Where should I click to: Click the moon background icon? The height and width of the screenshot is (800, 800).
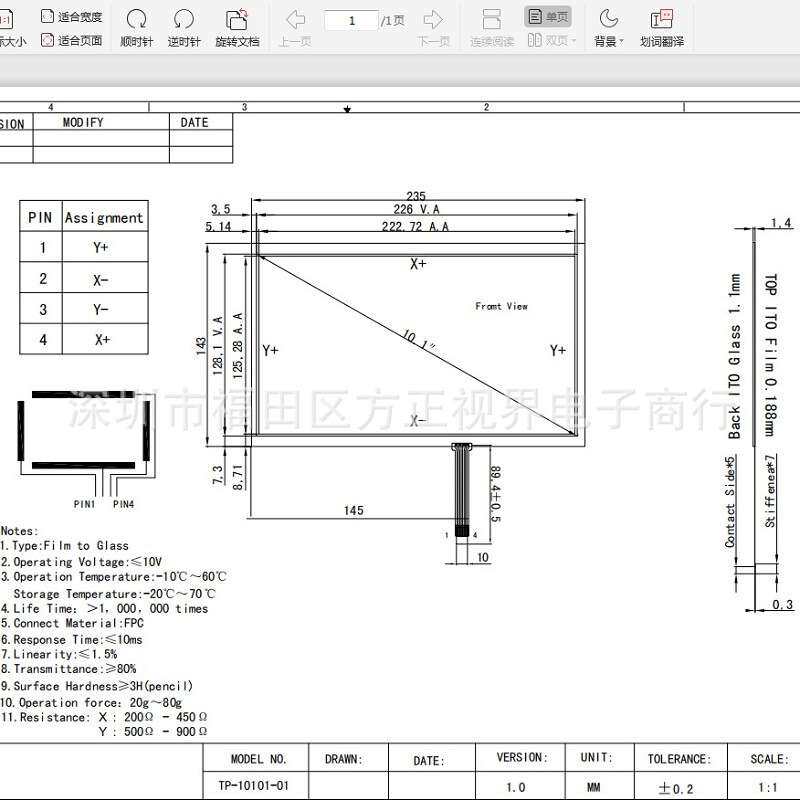click(x=608, y=19)
